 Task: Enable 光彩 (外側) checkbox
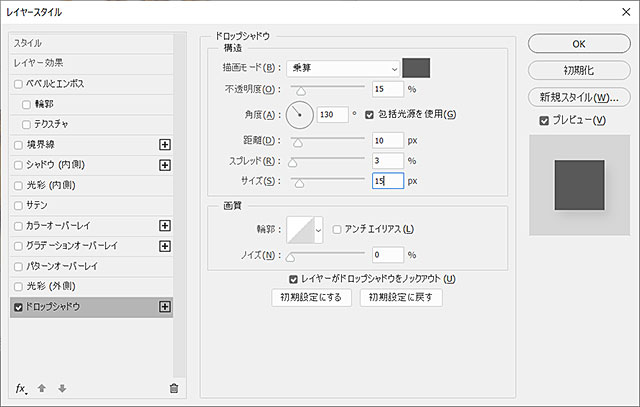pos(18,287)
